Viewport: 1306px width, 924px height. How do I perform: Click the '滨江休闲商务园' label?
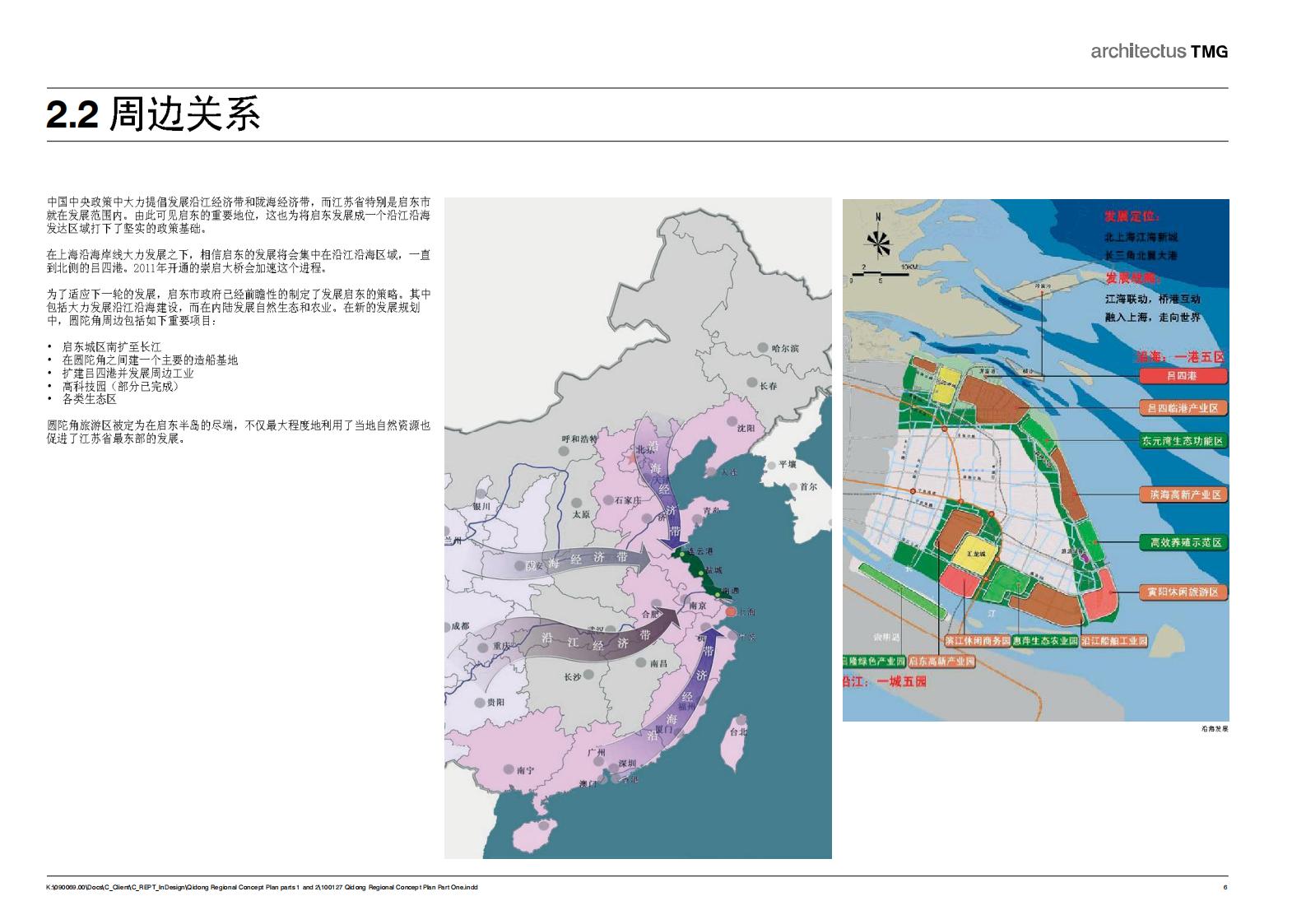(x=978, y=641)
